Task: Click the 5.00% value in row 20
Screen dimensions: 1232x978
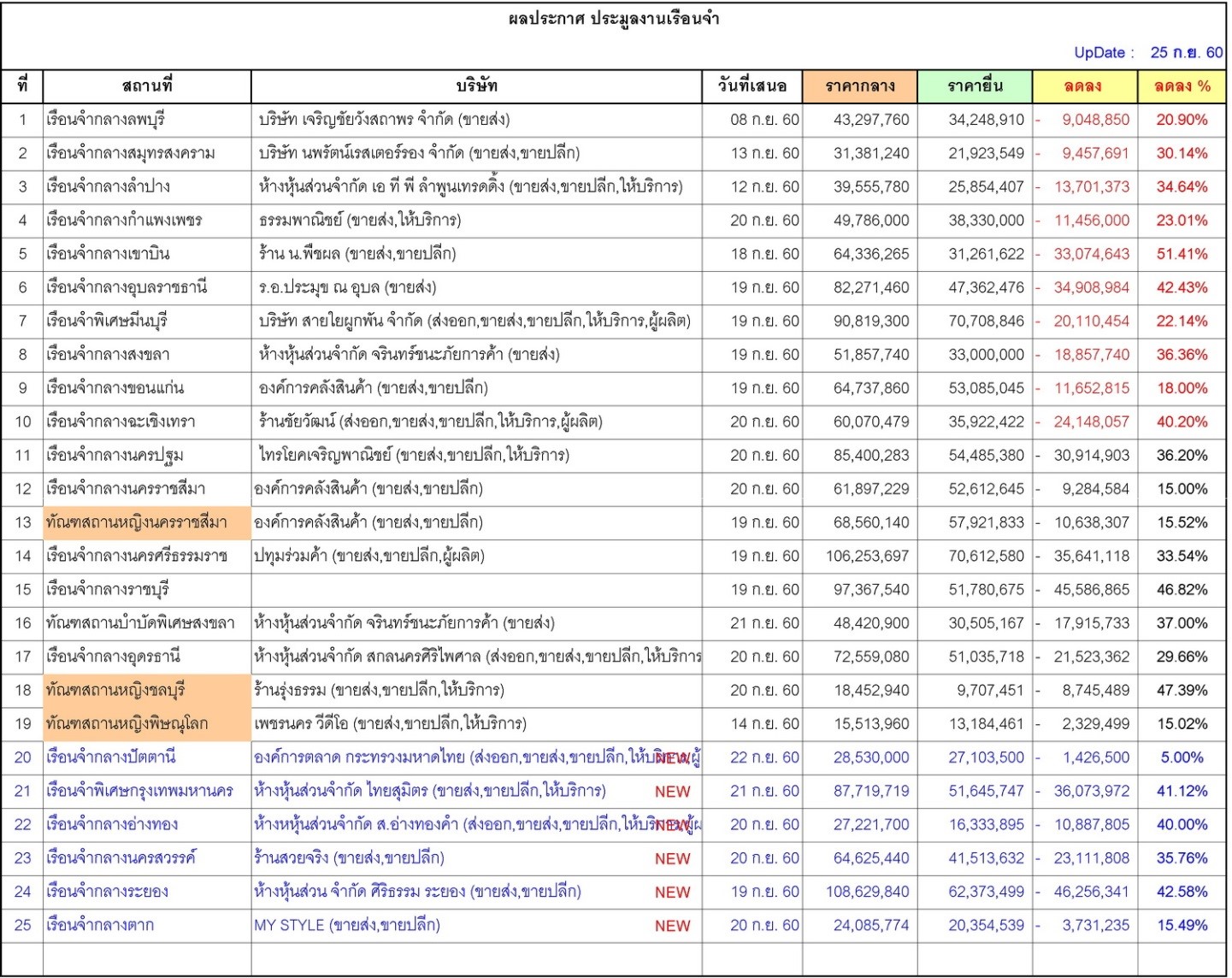Action: (1182, 757)
